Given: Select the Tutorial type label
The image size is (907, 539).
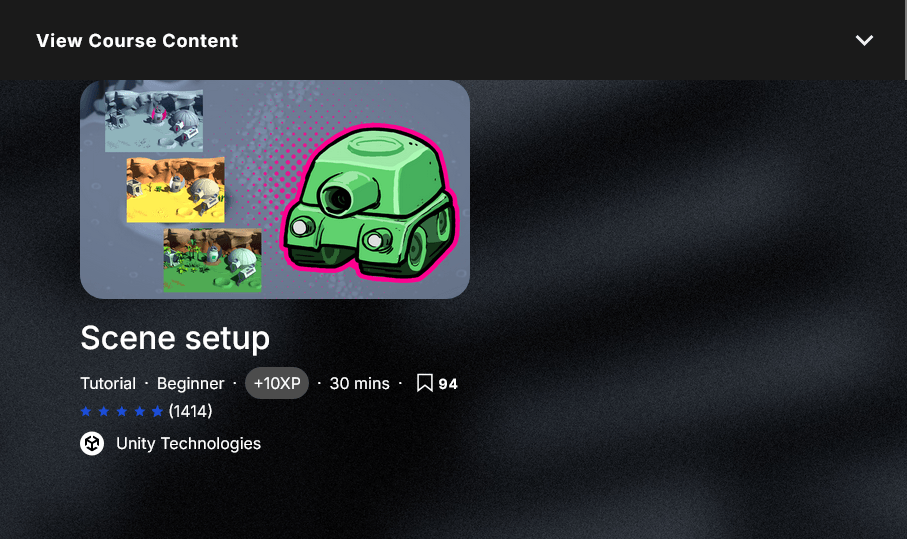Looking at the screenshot, I should (x=108, y=383).
